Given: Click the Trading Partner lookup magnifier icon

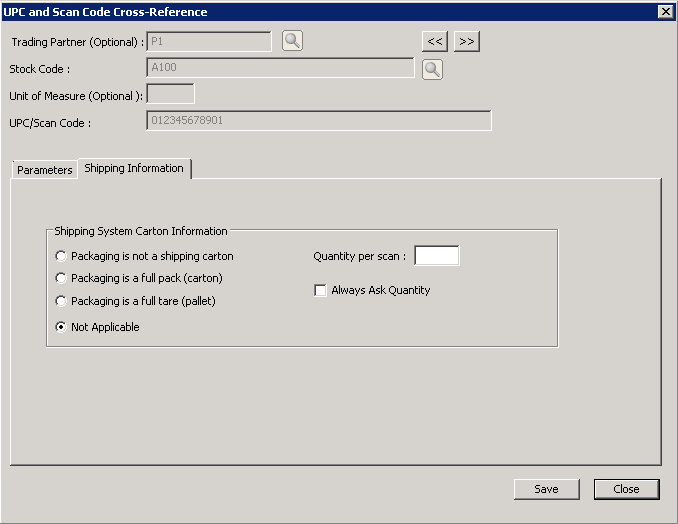Looking at the screenshot, I should (x=291, y=41).
